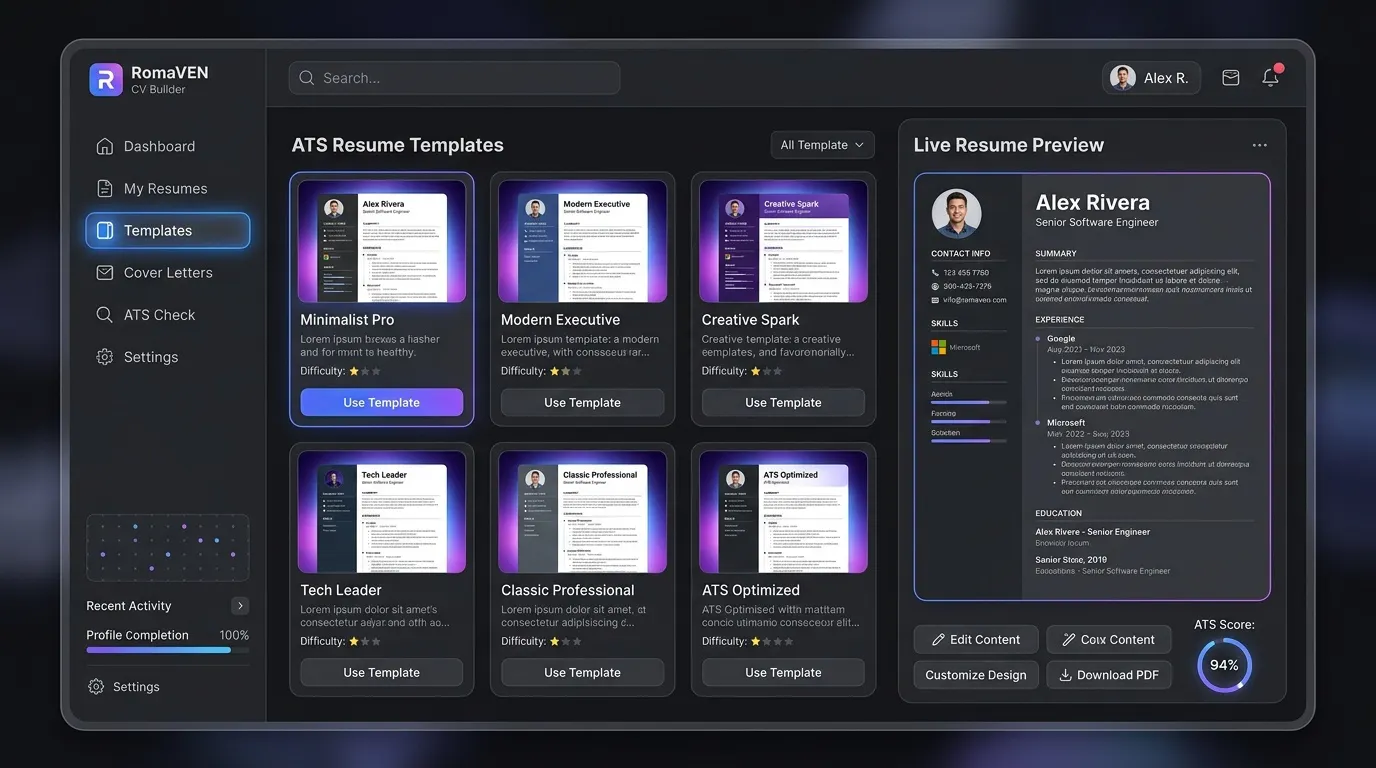The width and height of the screenshot is (1376, 768).
Task: Click the Profile Completion progress bar
Action: click(x=168, y=650)
